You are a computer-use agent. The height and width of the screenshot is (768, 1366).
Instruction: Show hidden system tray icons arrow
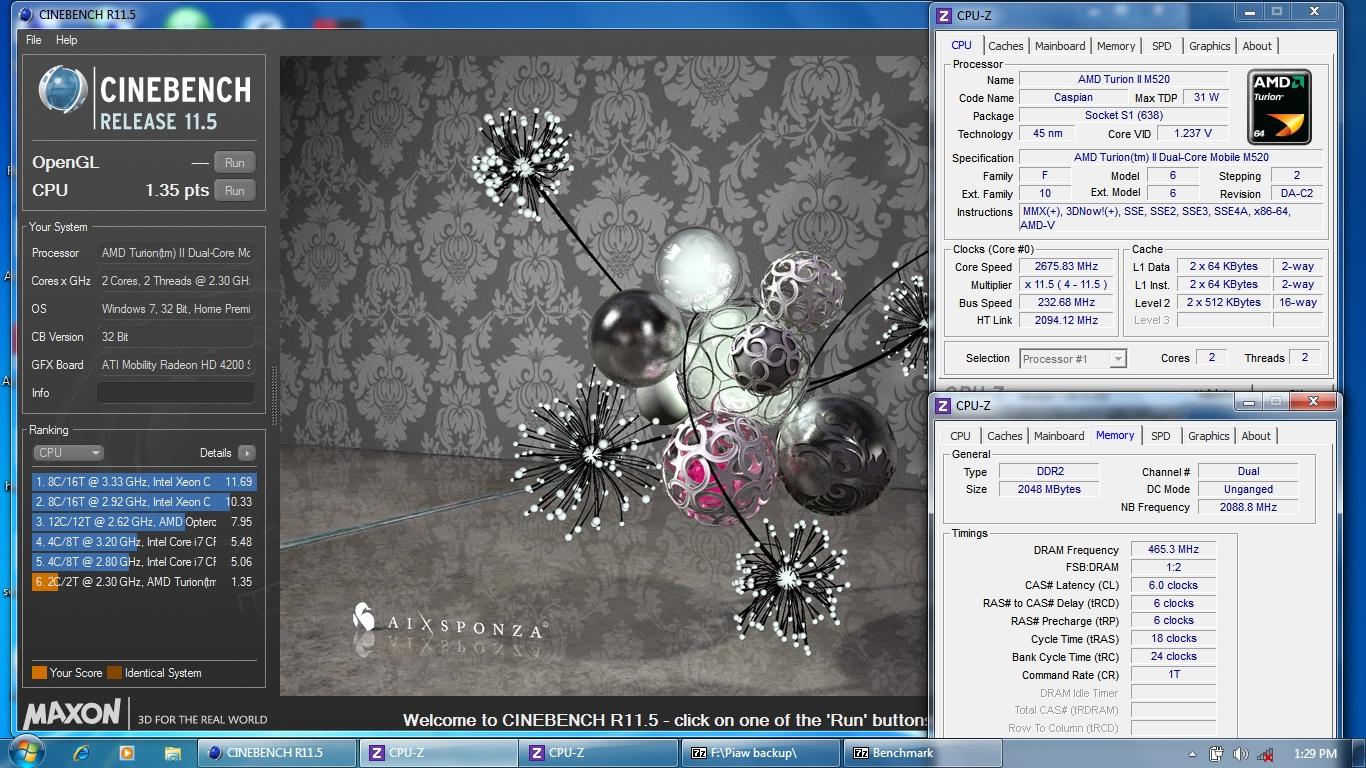click(x=1192, y=754)
